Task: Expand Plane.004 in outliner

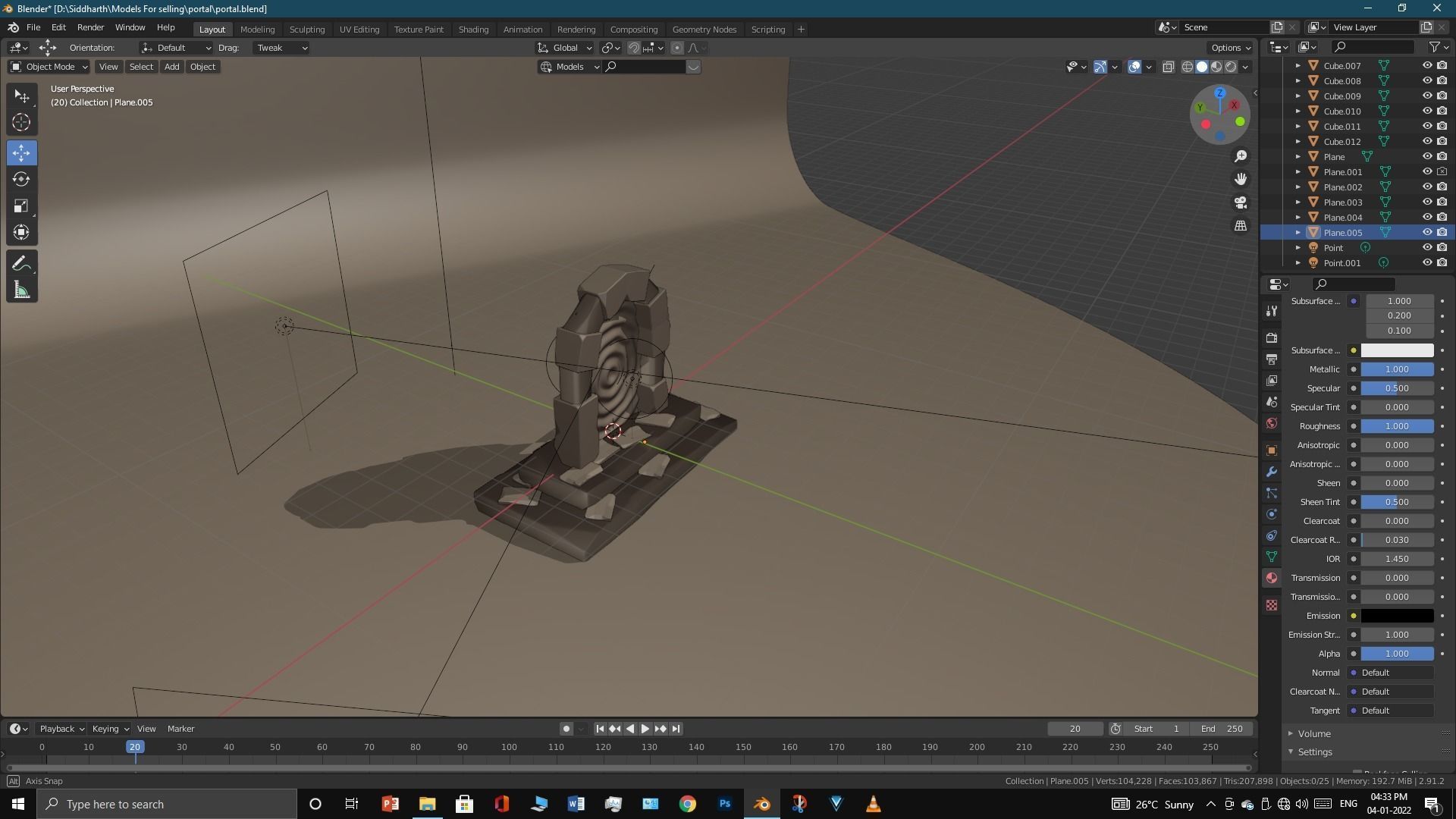Action: pyautogui.click(x=1298, y=218)
